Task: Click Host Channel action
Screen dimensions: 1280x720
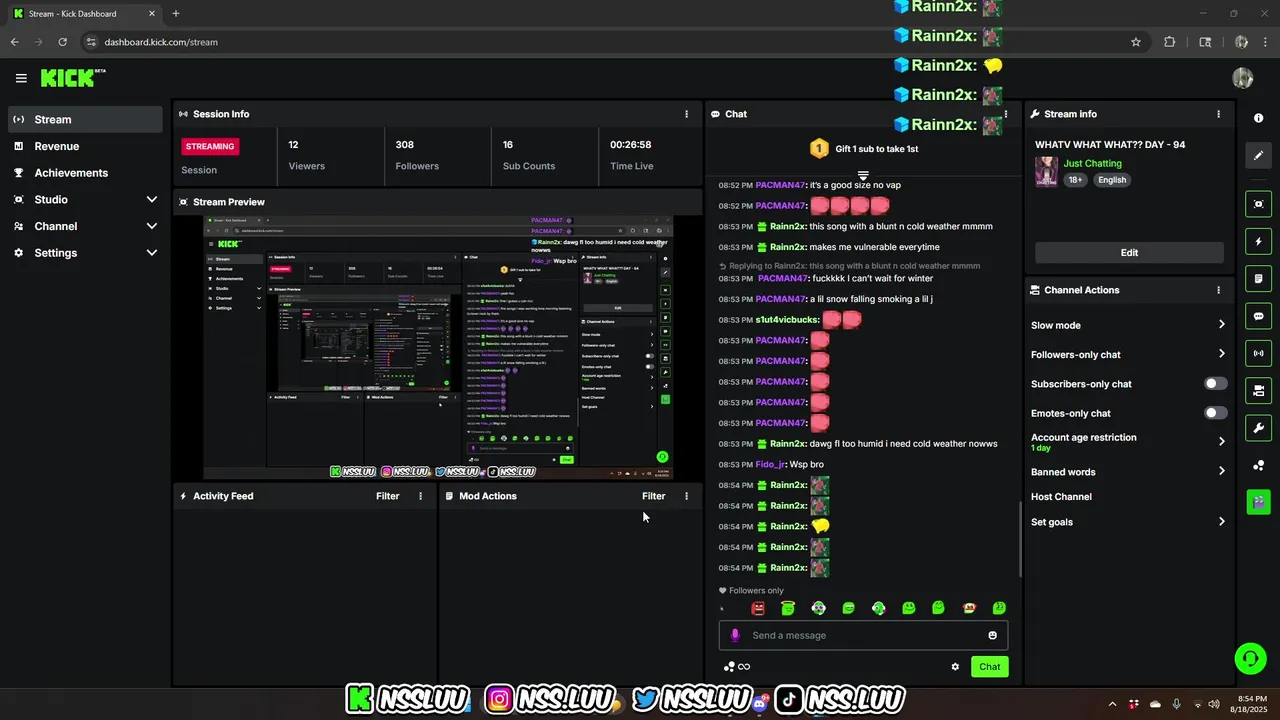Action: click(x=1061, y=497)
